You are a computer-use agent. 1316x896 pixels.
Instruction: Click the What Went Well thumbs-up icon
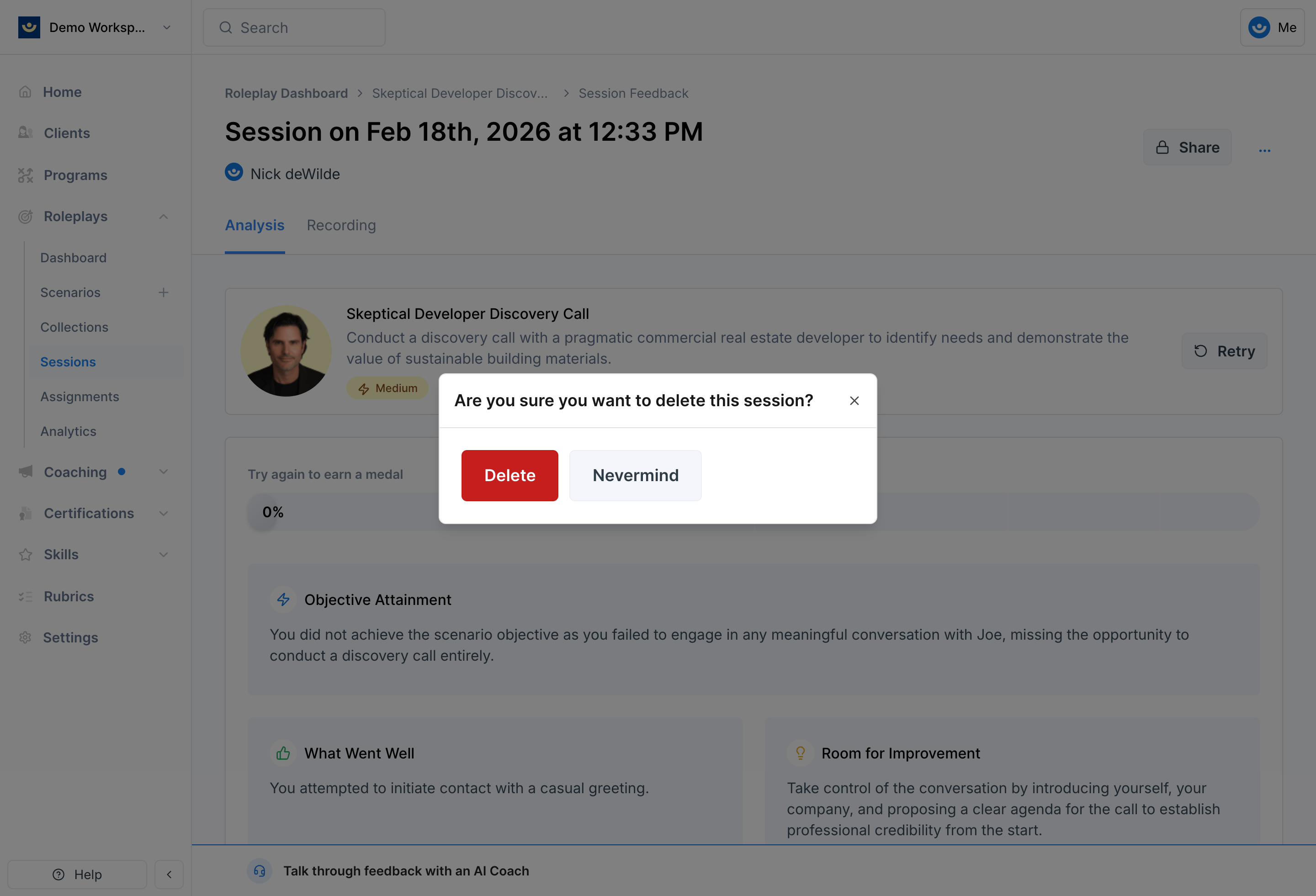click(283, 753)
